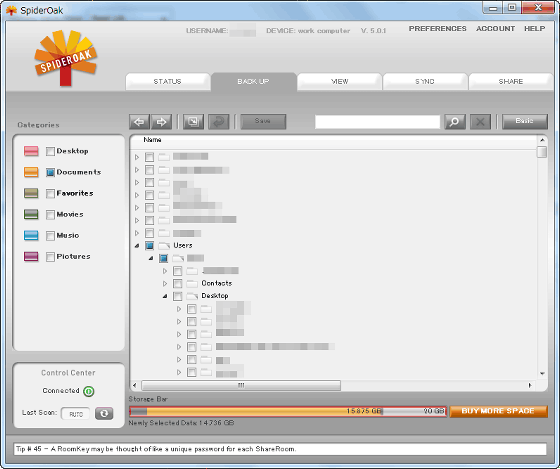Expand the folder just above Users
Screen dimensions: 560x469
pos(137,233)
